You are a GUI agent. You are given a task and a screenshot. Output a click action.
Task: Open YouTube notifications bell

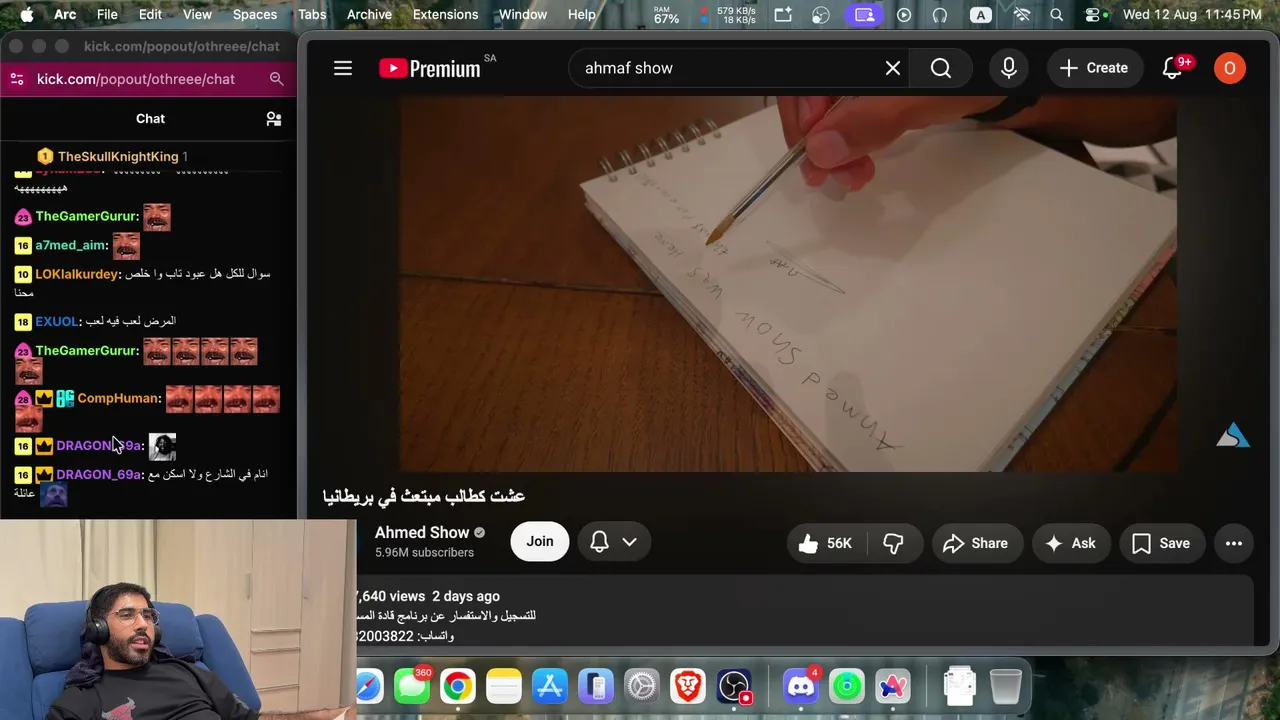pos(1173,68)
